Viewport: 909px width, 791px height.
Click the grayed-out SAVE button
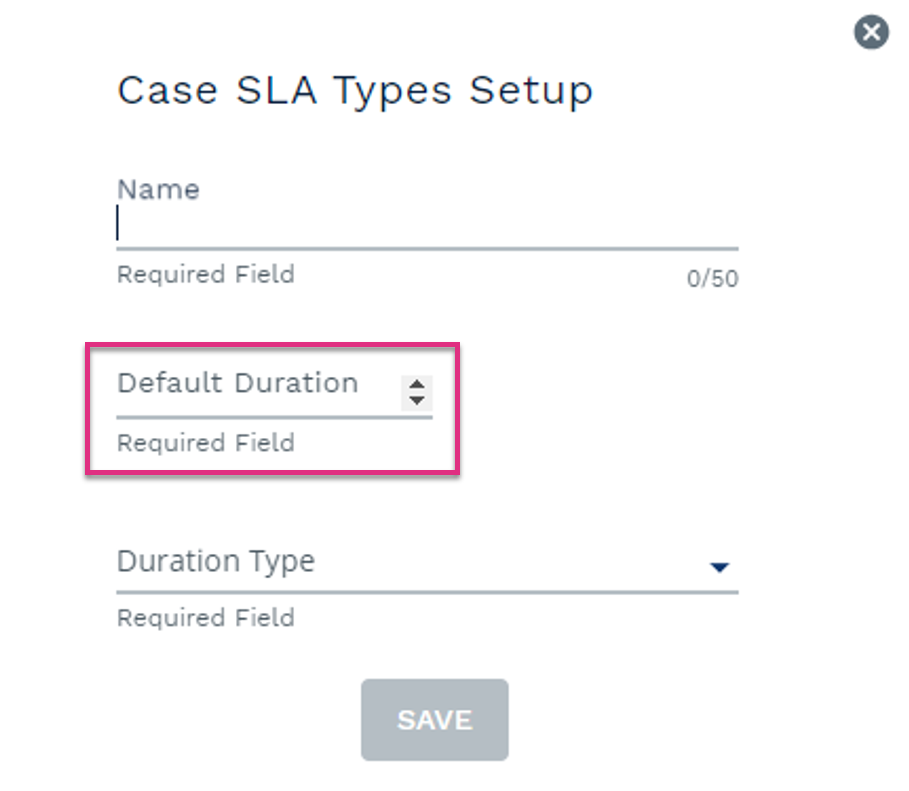[435, 720]
